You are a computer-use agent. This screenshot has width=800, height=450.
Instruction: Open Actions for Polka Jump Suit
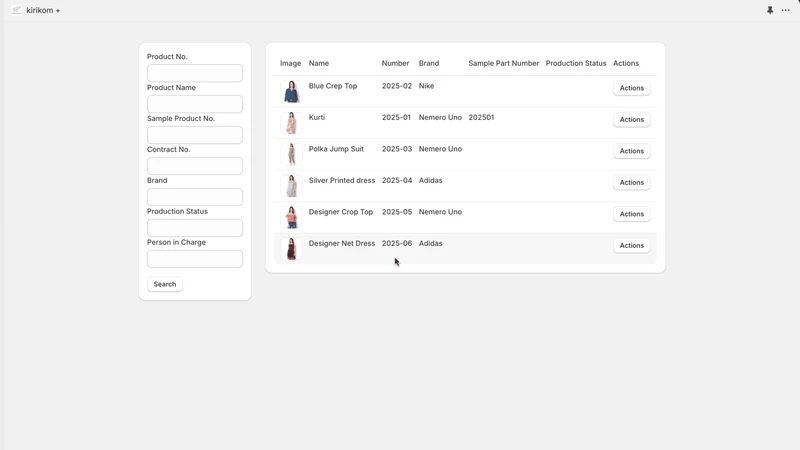click(632, 151)
